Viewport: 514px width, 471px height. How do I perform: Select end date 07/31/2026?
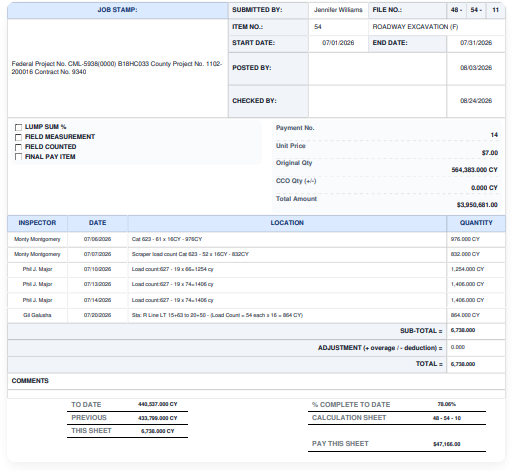tap(476, 43)
